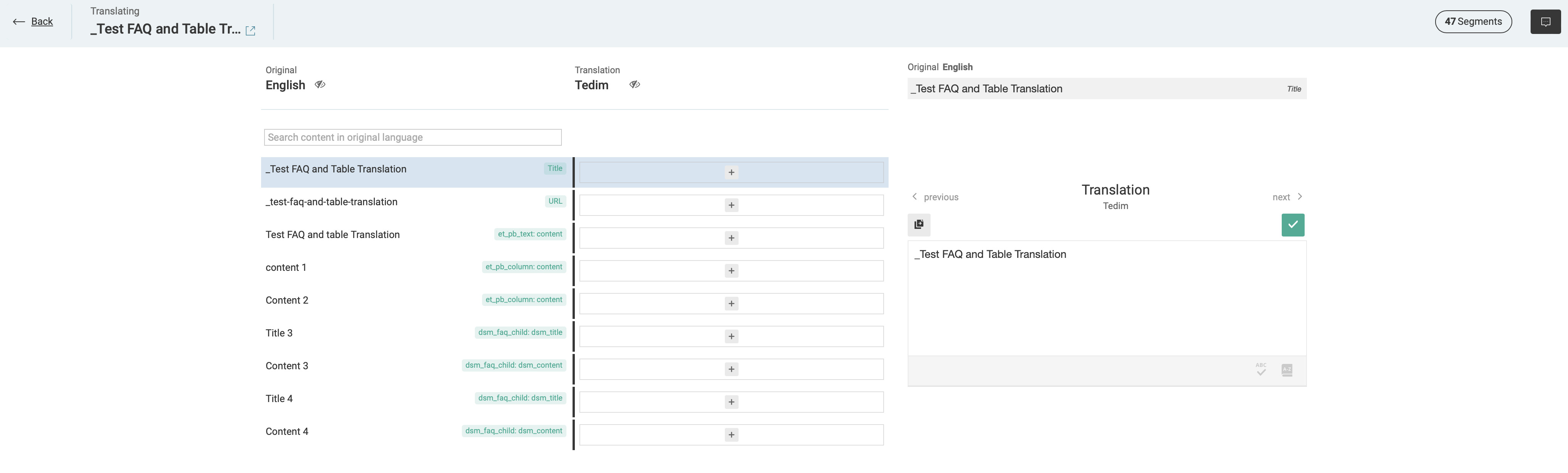Confirm translation with green check button
The width and height of the screenshot is (1568, 473).
pyautogui.click(x=1293, y=225)
